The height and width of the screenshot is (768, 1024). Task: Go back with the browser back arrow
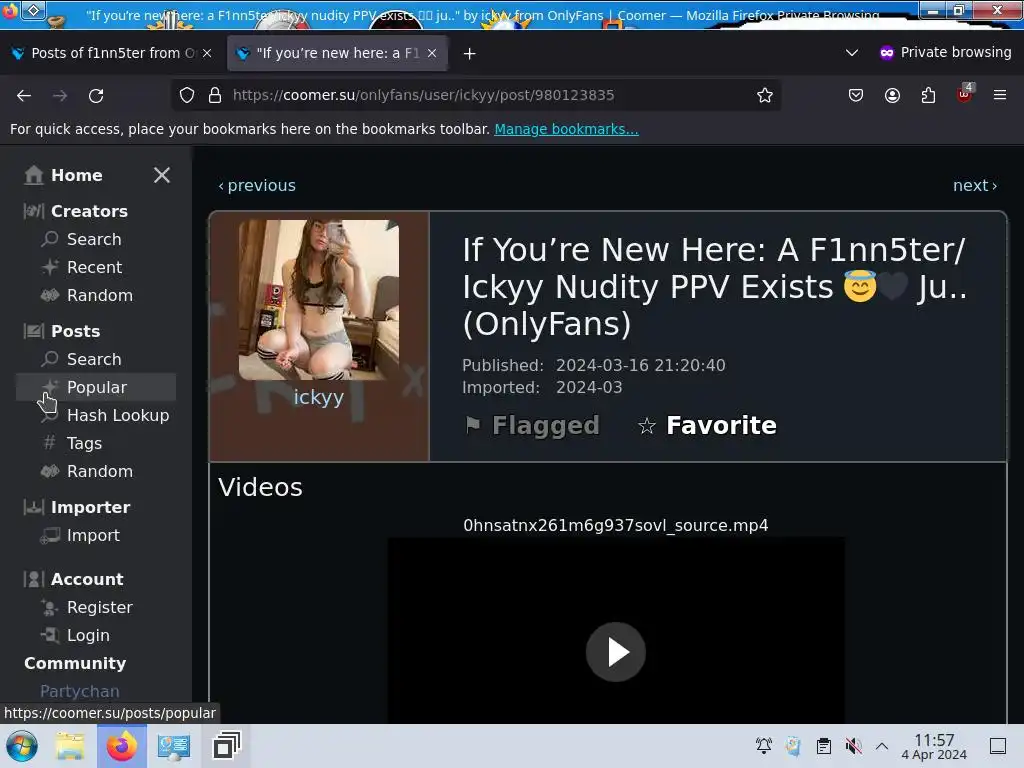point(24,95)
